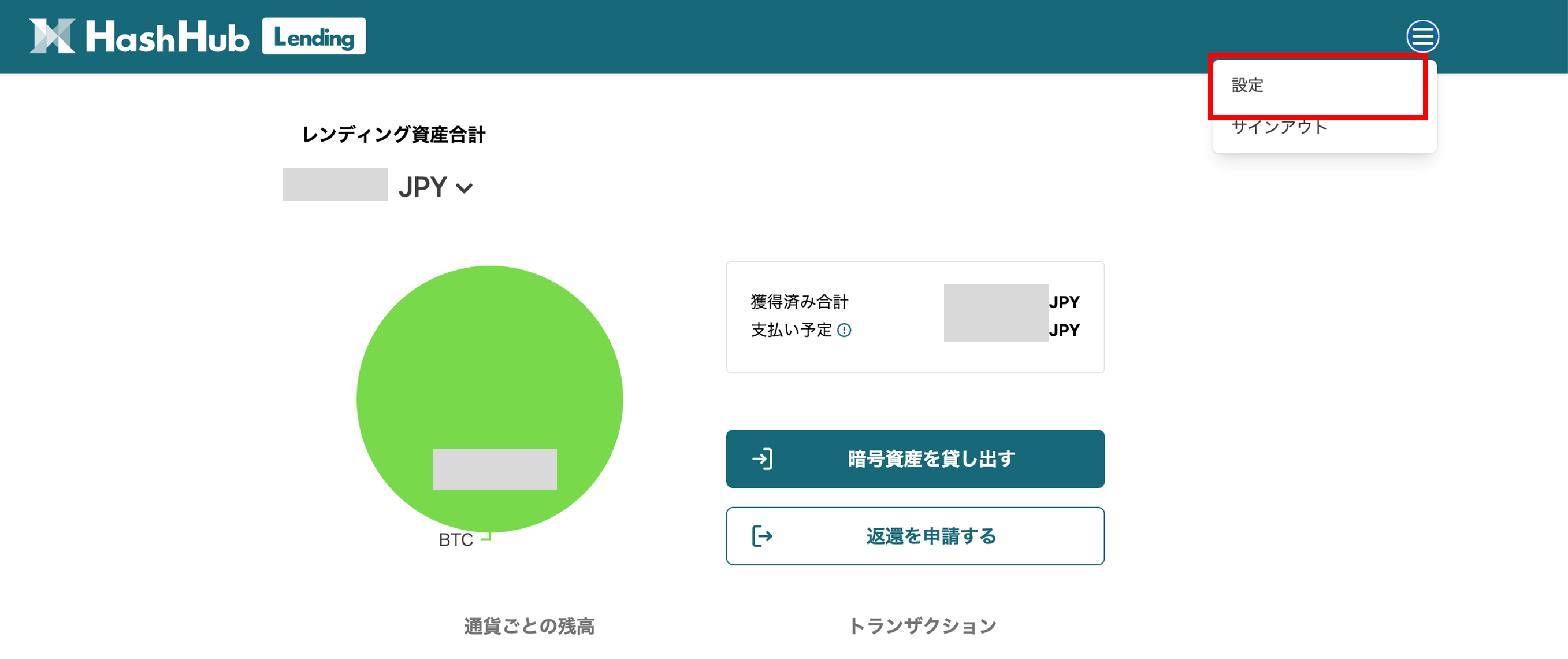This screenshot has width=1568, height=659.
Task: Click the 返還を申請する button
Action: pos(915,536)
